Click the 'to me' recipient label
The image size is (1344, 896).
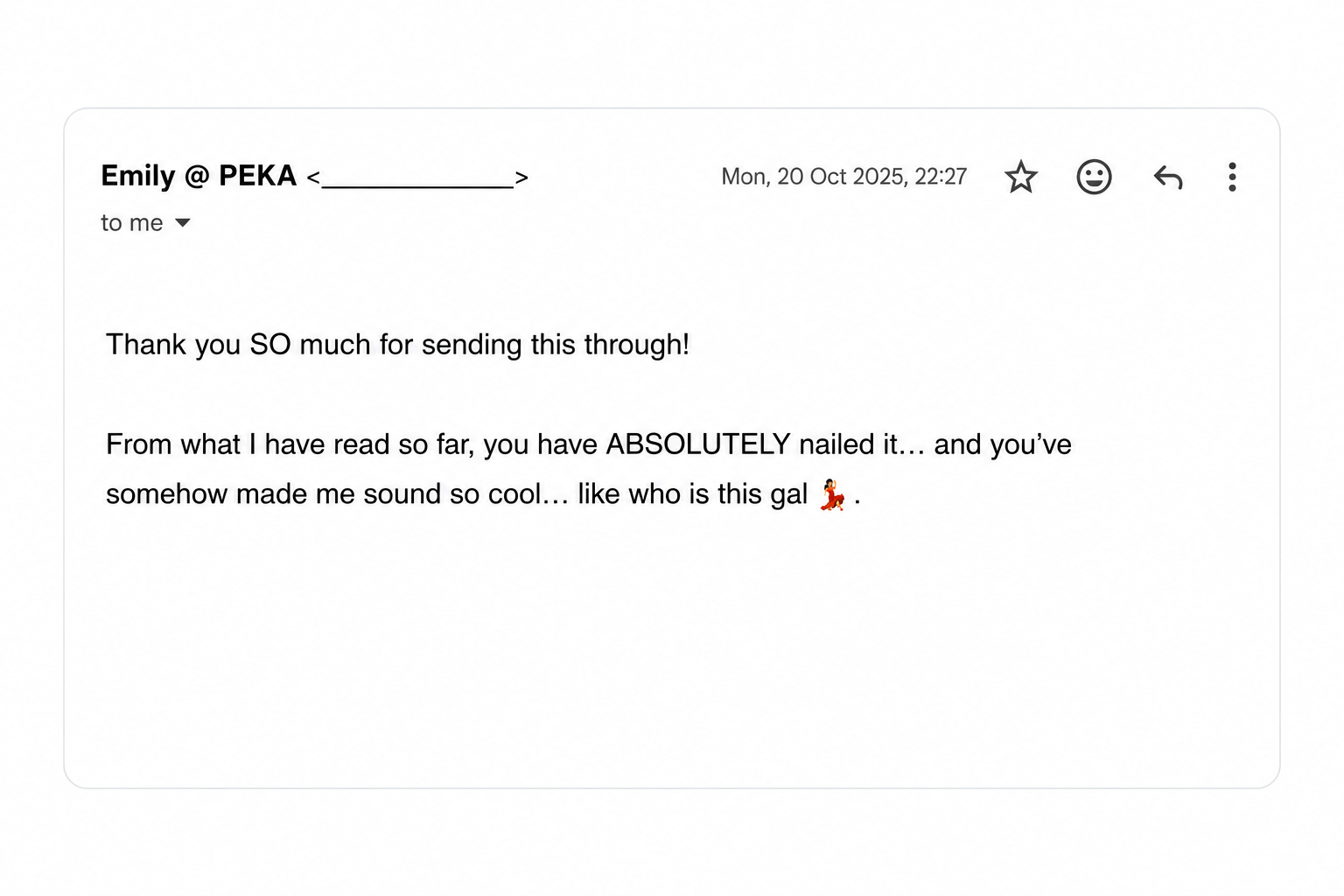[x=131, y=223]
